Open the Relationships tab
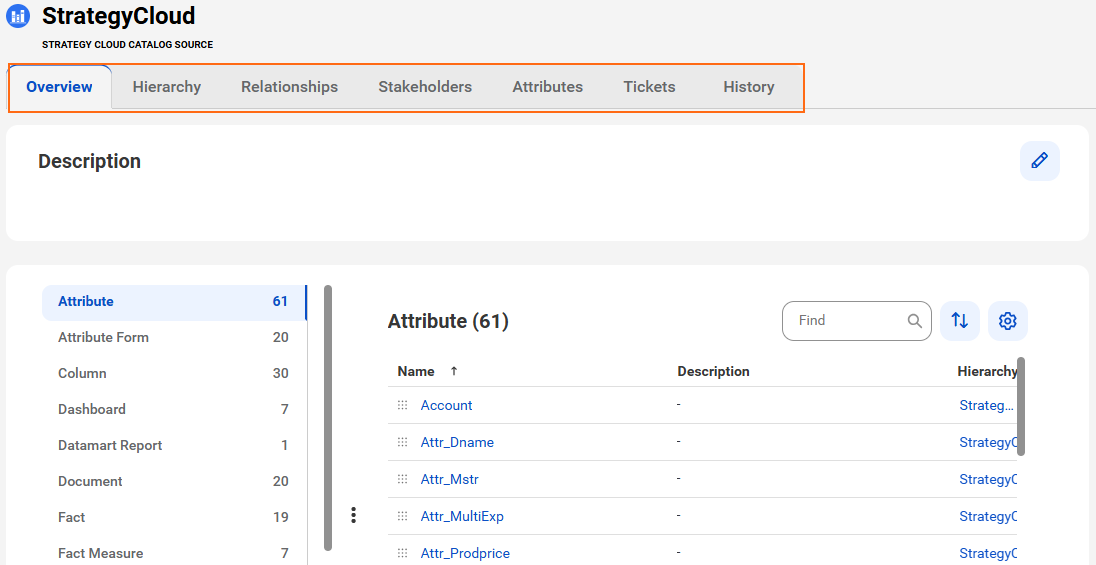The width and height of the screenshot is (1096, 565). (289, 87)
